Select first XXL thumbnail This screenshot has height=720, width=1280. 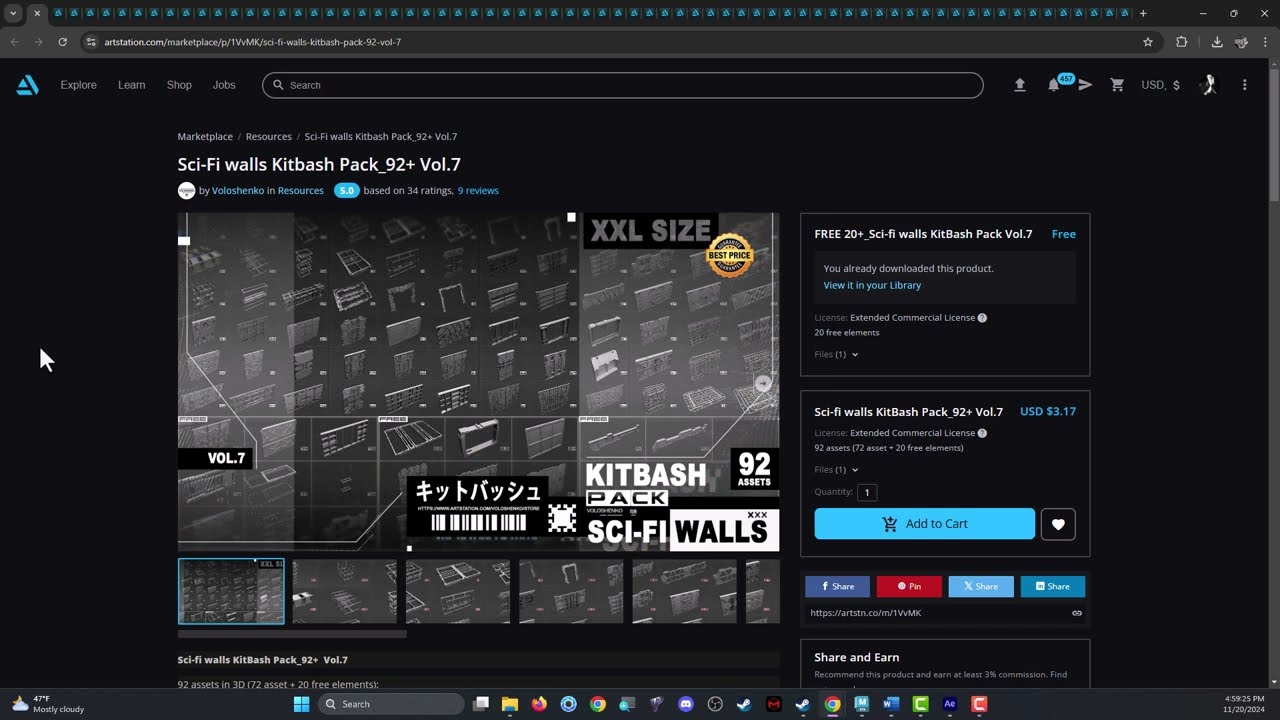[x=231, y=591]
